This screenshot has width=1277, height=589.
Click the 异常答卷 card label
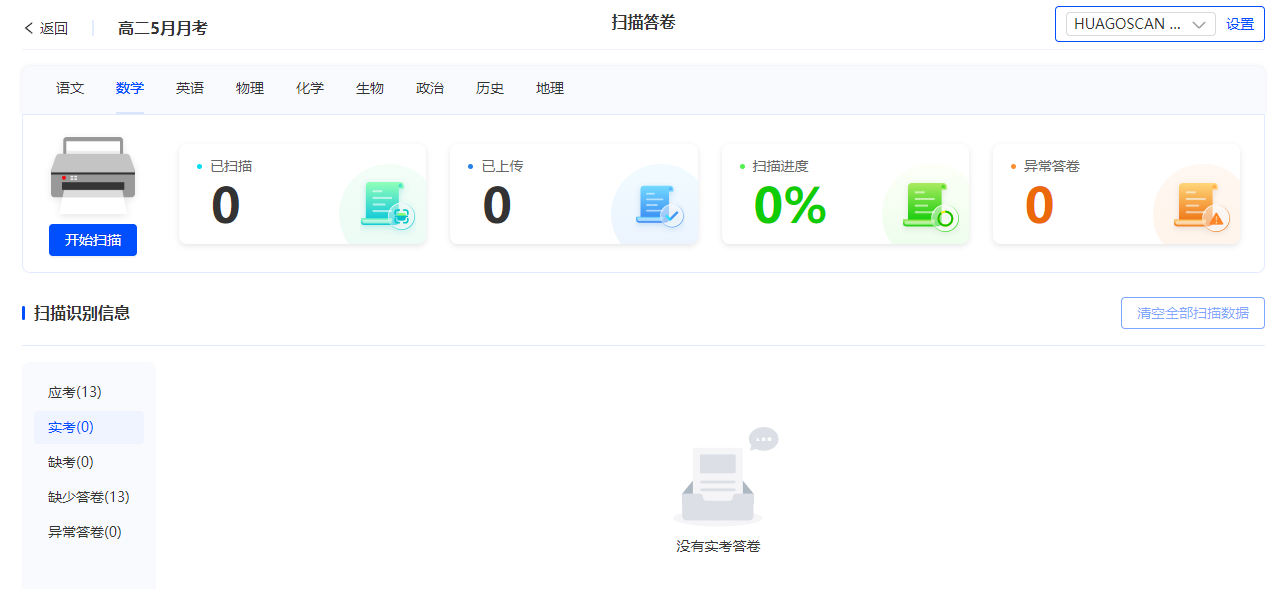(1052, 166)
